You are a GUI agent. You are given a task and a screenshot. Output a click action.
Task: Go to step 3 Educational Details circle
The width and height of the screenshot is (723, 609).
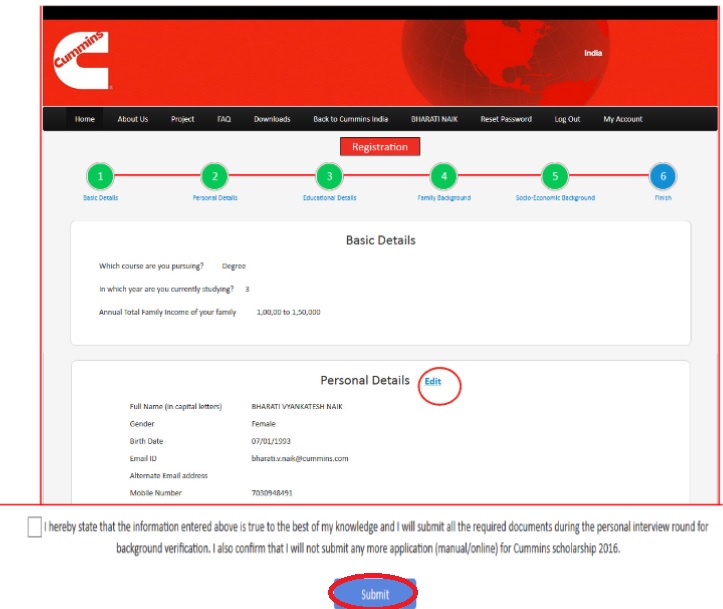329,177
